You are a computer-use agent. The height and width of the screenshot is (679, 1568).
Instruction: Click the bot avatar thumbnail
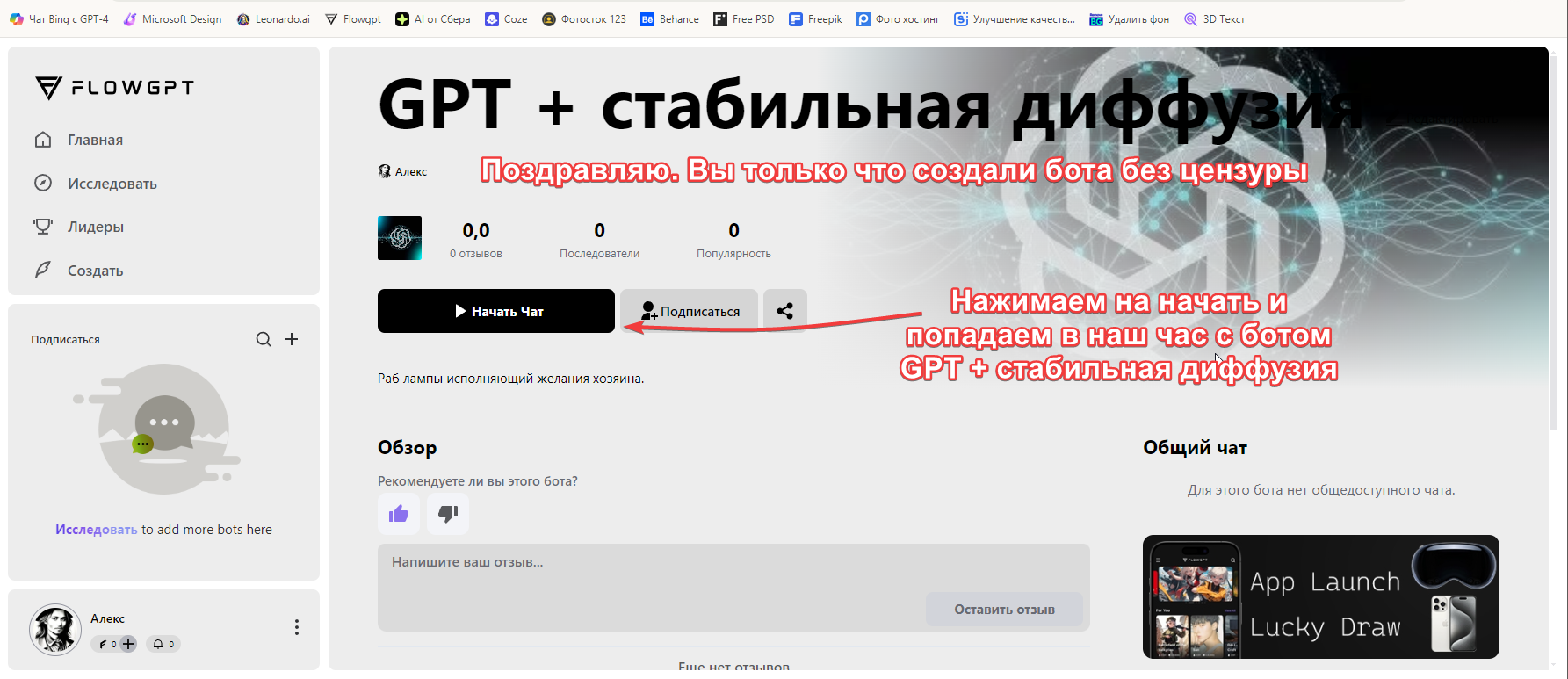400,238
